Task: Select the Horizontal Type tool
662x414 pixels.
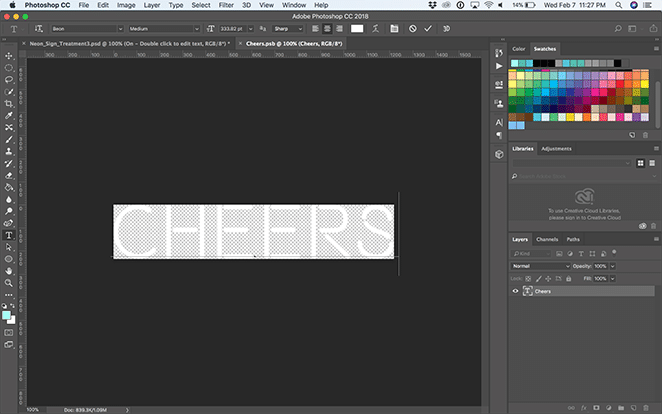Action: tap(9, 236)
